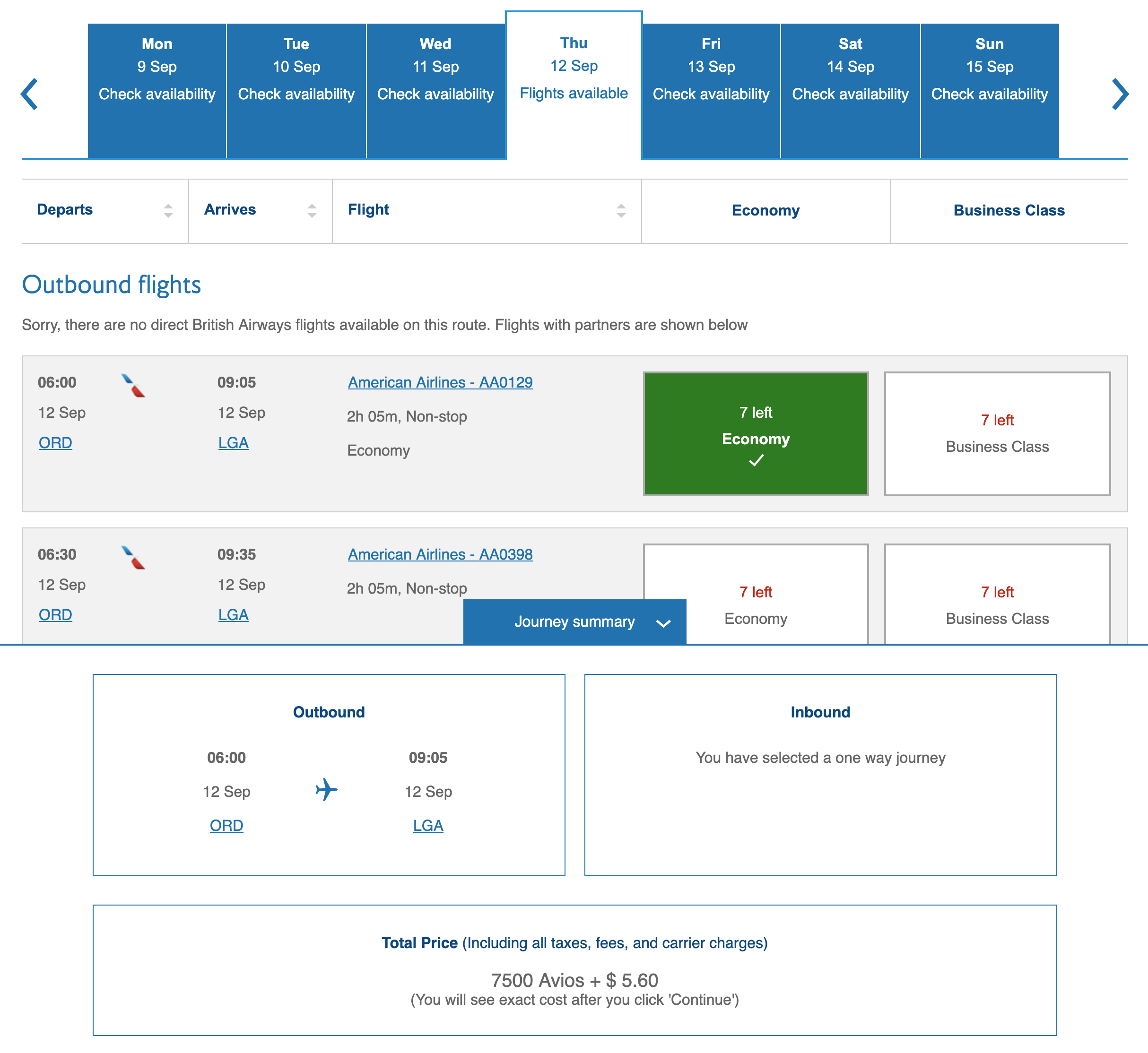The height and width of the screenshot is (1053, 1148).
Task: Select the Thu 12 Sep date tab
Action: coord(574,85)
